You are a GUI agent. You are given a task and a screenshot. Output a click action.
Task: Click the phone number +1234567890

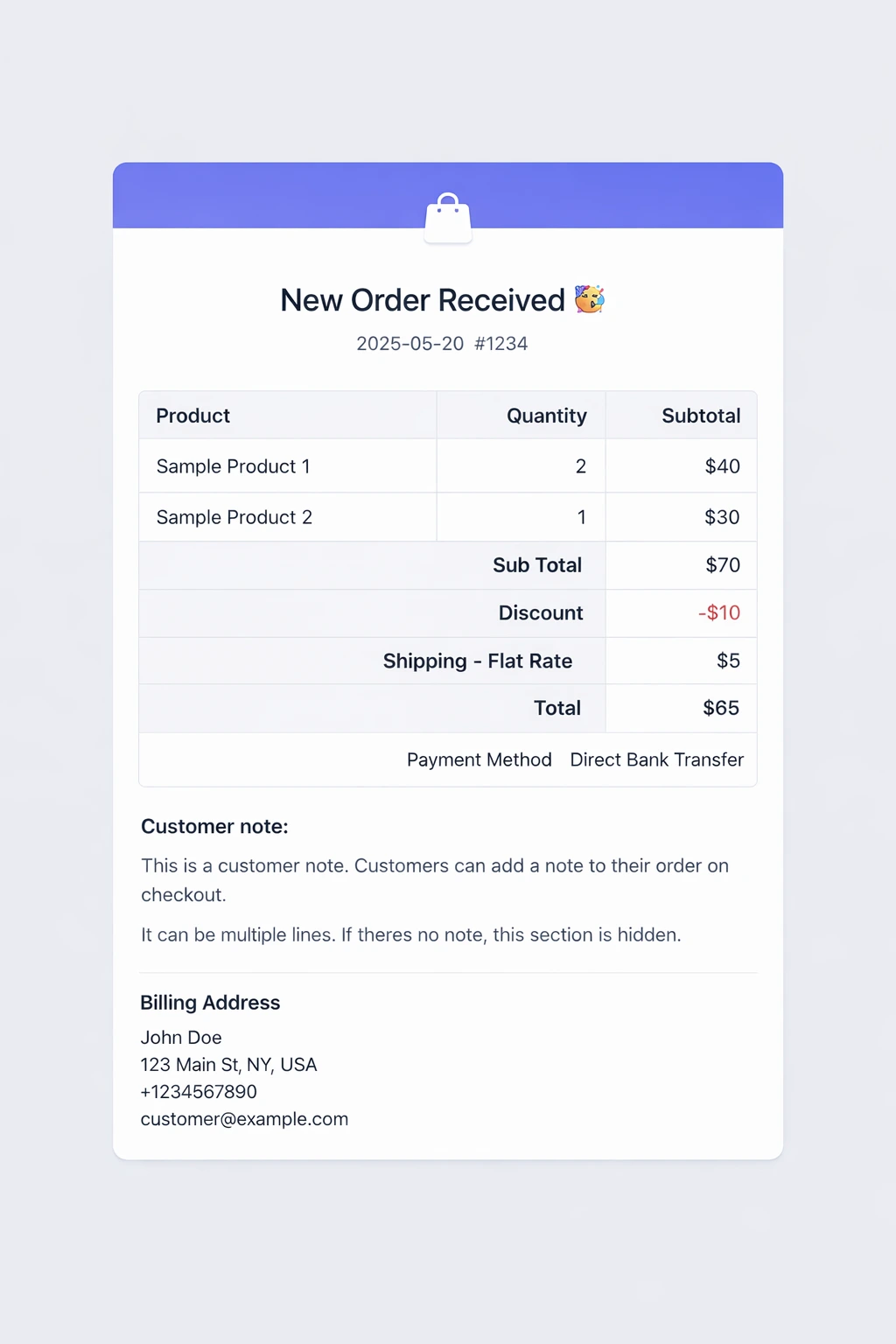tap(199, 1092)
